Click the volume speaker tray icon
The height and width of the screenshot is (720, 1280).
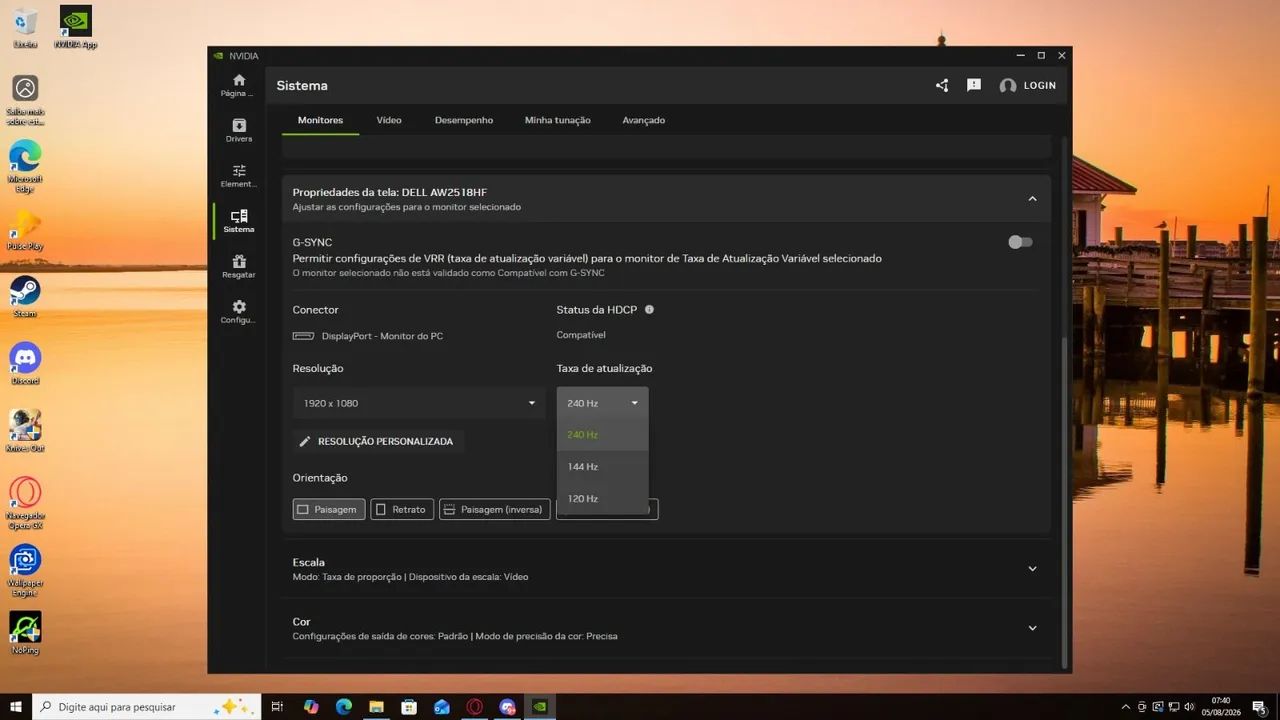pos(1191,707)
